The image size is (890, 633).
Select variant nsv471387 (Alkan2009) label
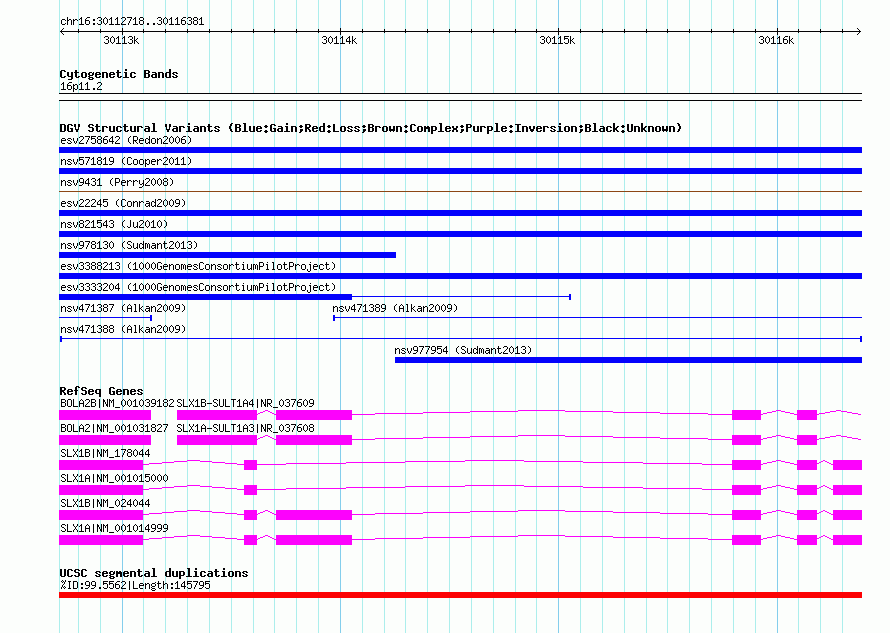pos(123,308)
